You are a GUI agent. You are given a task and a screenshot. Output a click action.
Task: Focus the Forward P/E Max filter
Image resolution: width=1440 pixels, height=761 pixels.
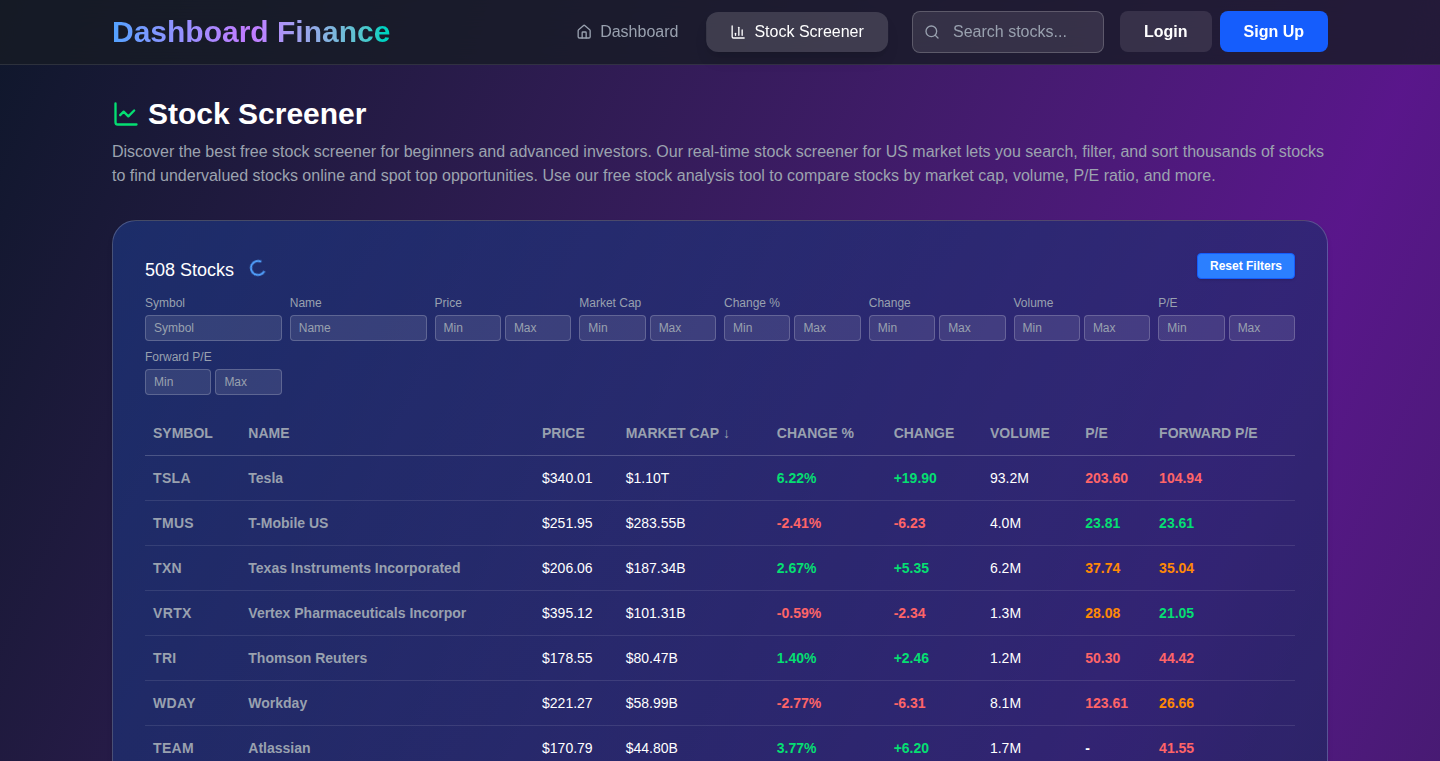[248, 382]
